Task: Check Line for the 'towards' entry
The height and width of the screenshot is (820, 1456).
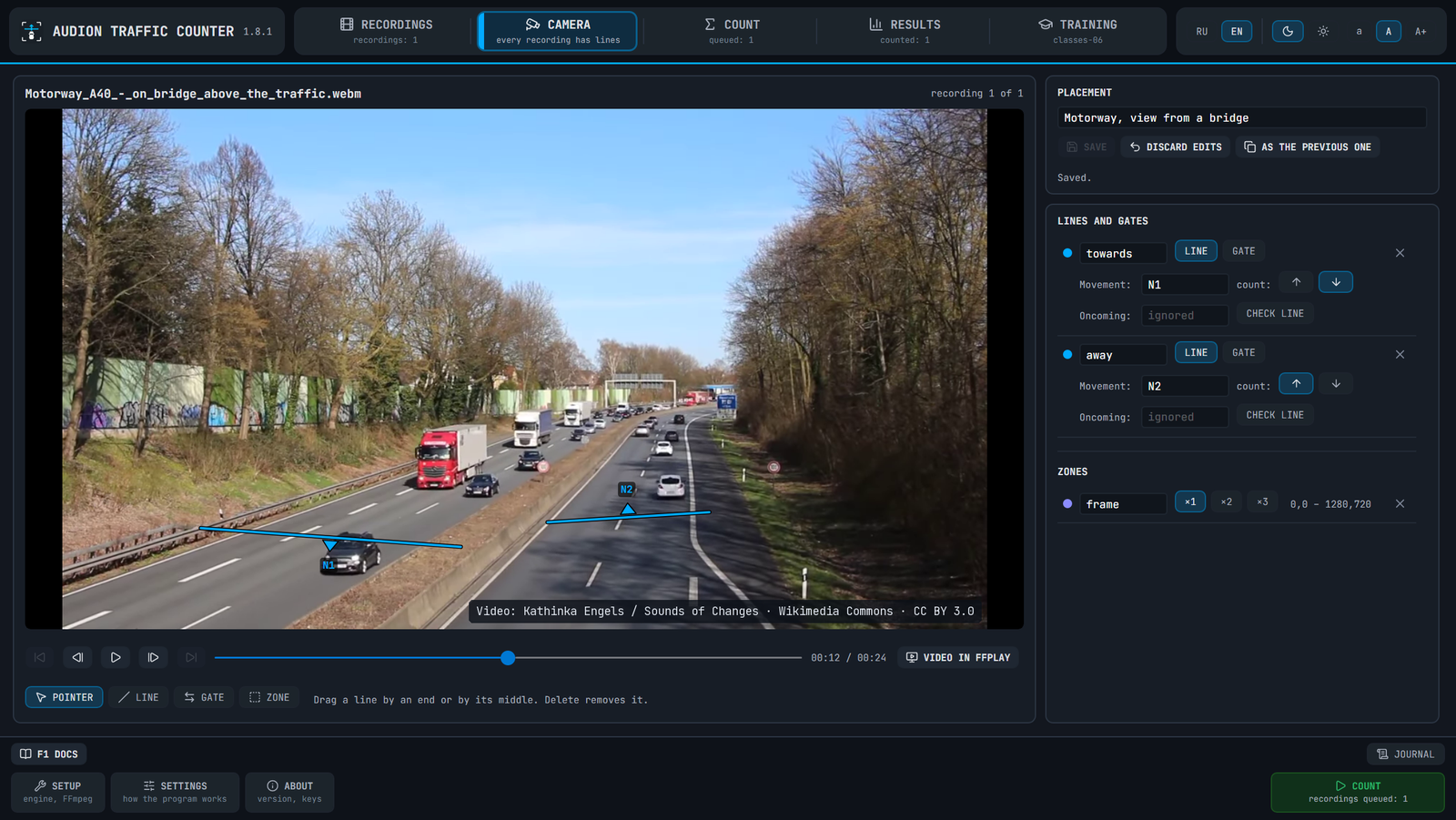Action: click(1275, 313)
